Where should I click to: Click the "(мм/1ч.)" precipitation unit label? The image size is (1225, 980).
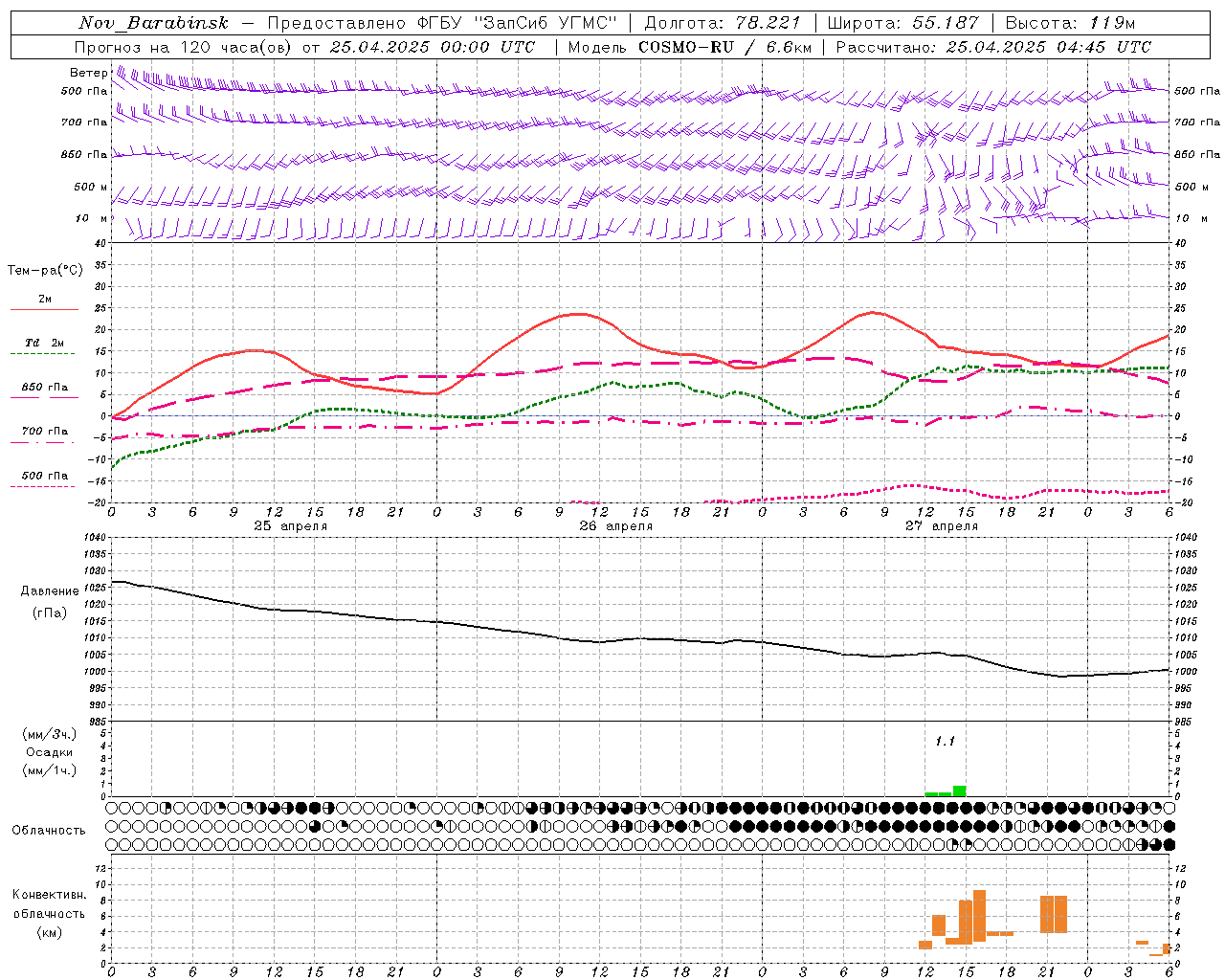49,770
